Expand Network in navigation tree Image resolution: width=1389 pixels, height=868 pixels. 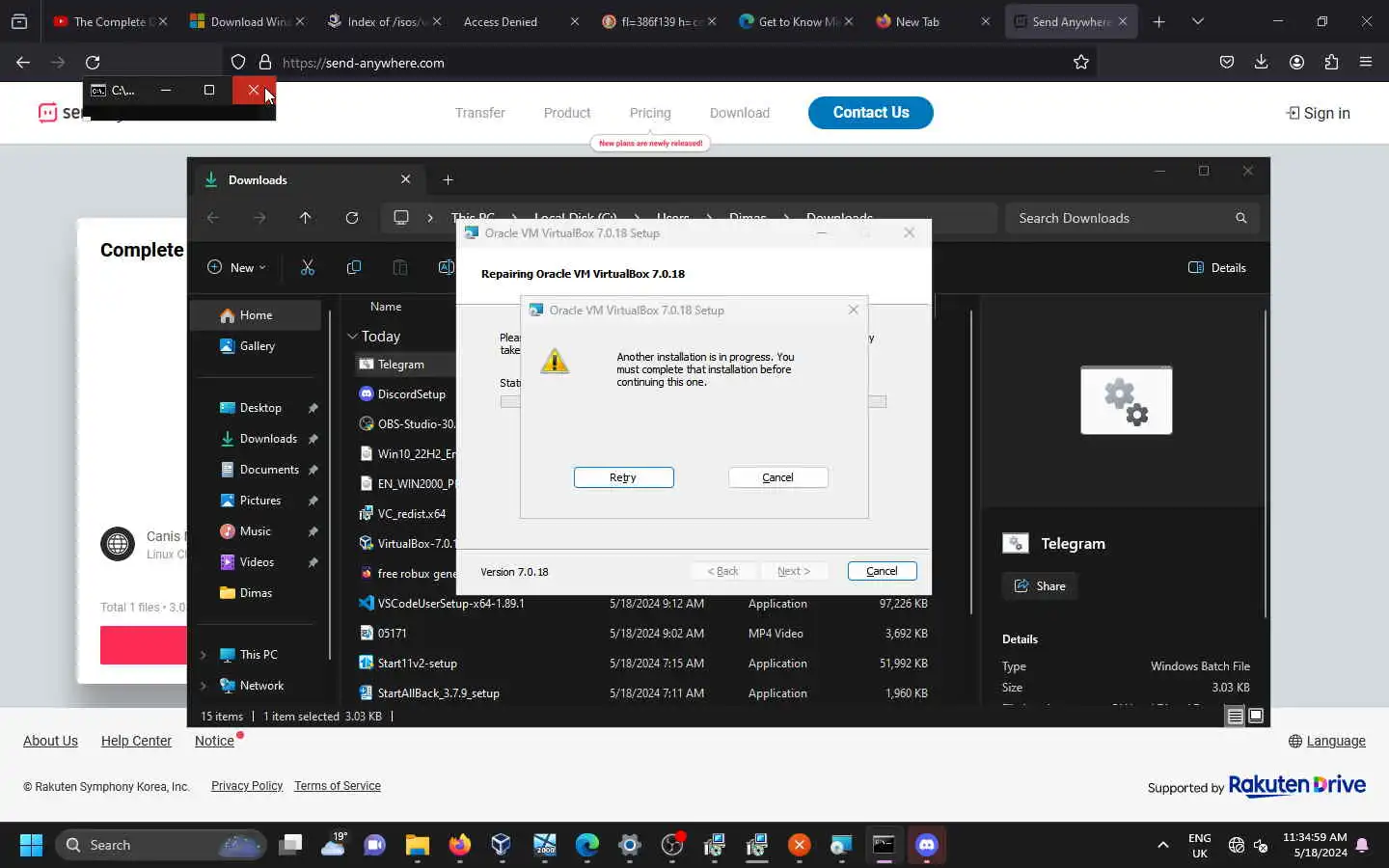click(203, 686)
